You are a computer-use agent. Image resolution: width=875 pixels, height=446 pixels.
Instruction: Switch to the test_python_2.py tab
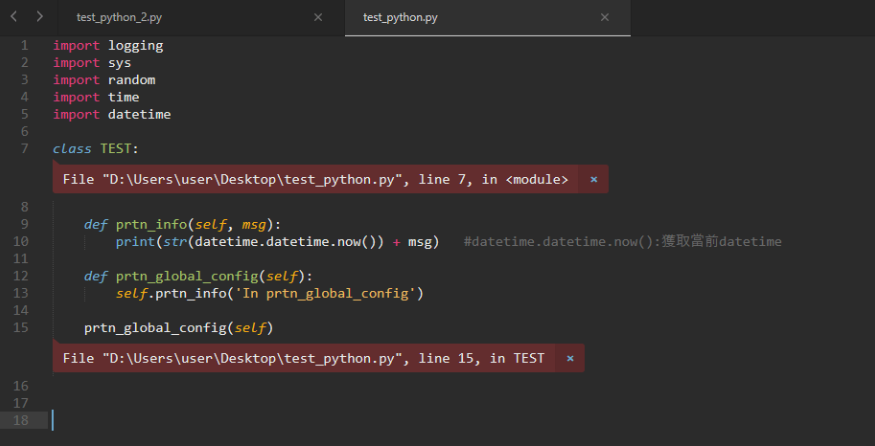tap(119, 17)
